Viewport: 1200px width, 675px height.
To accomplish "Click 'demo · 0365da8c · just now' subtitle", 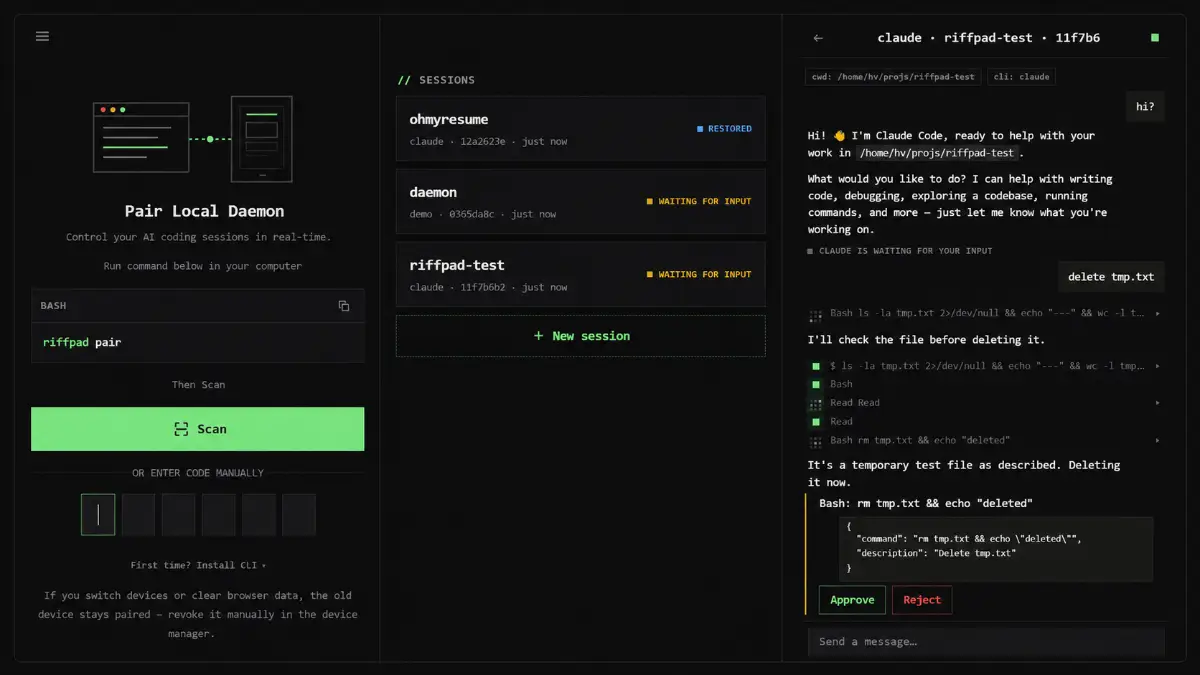I will (483, 215).
